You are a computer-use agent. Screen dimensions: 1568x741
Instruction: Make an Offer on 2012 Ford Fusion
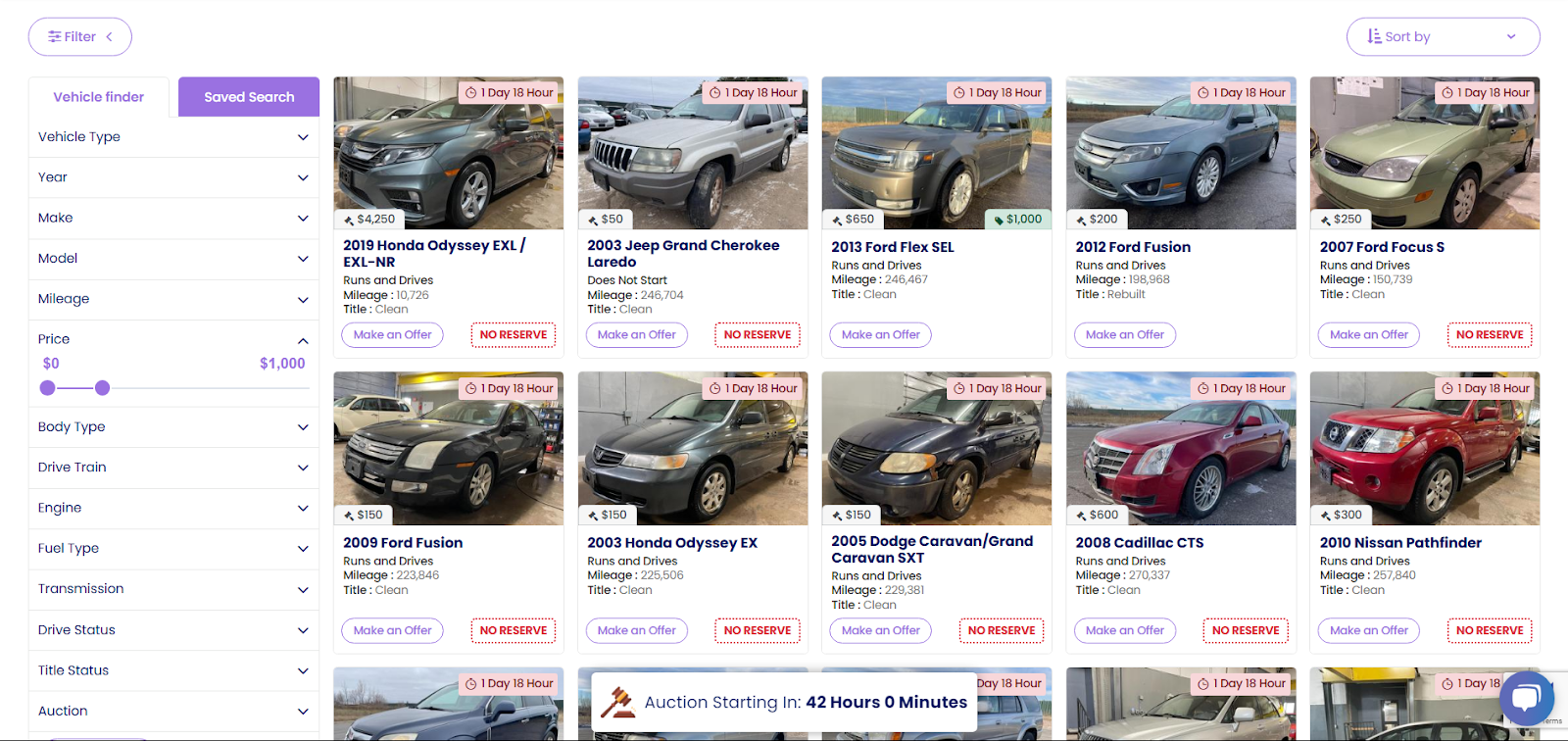[x=1124, y=335]
